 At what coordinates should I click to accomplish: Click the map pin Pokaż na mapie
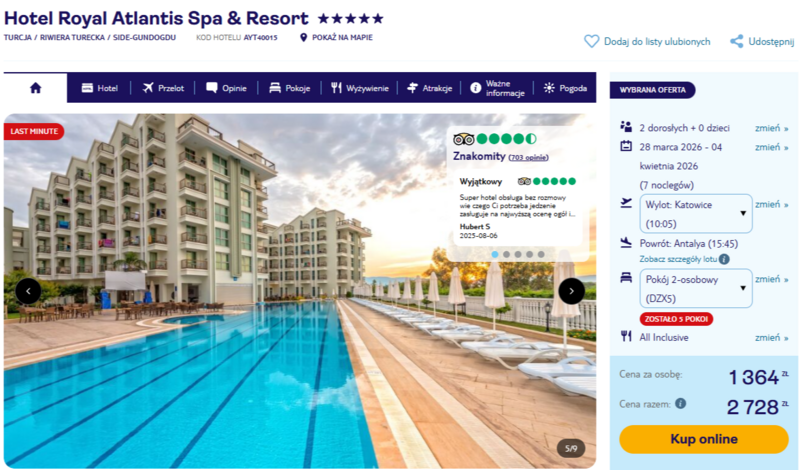tap(303, 38)
